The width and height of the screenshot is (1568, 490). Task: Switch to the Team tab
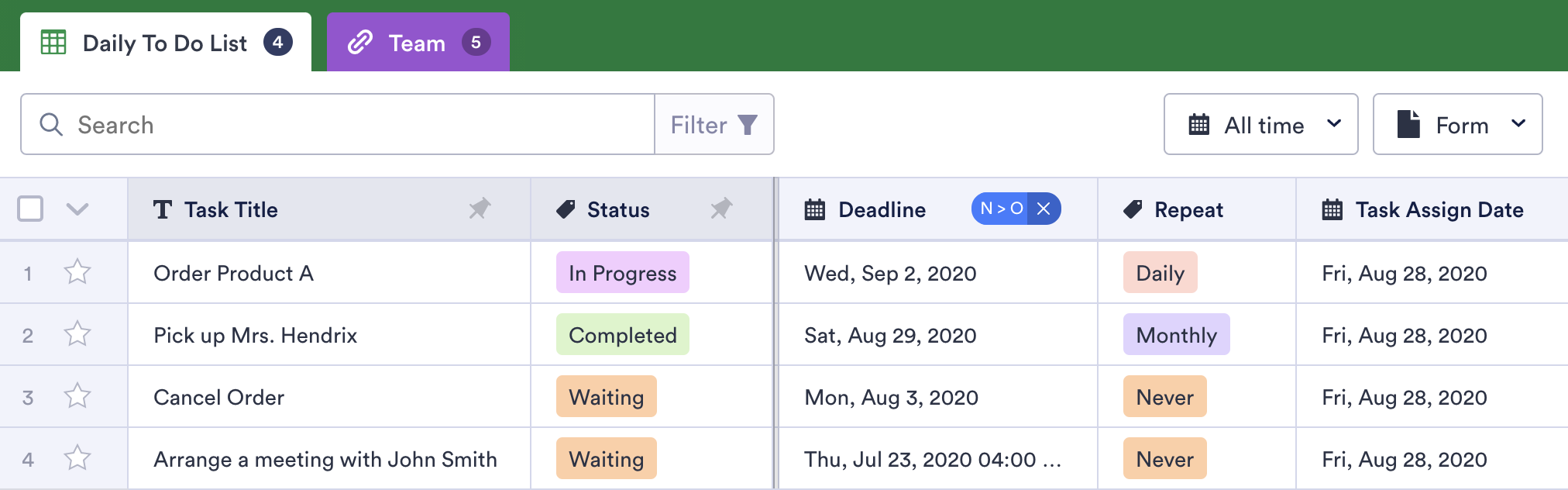click(x=418, y=43)
